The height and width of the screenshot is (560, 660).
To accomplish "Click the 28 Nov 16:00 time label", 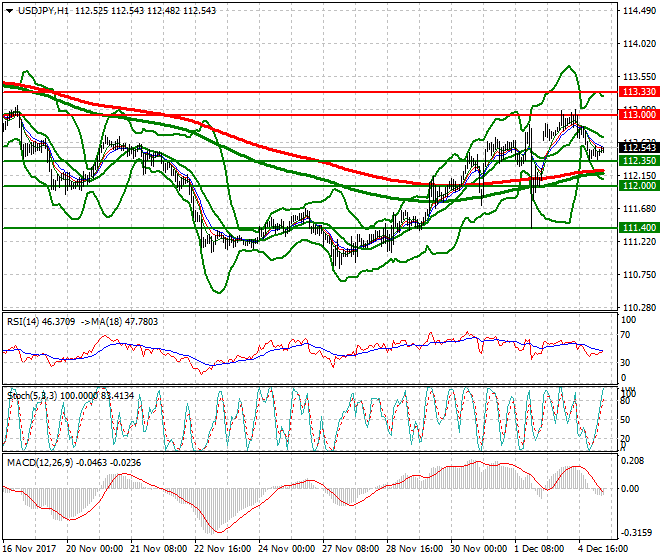I will 415,549.
